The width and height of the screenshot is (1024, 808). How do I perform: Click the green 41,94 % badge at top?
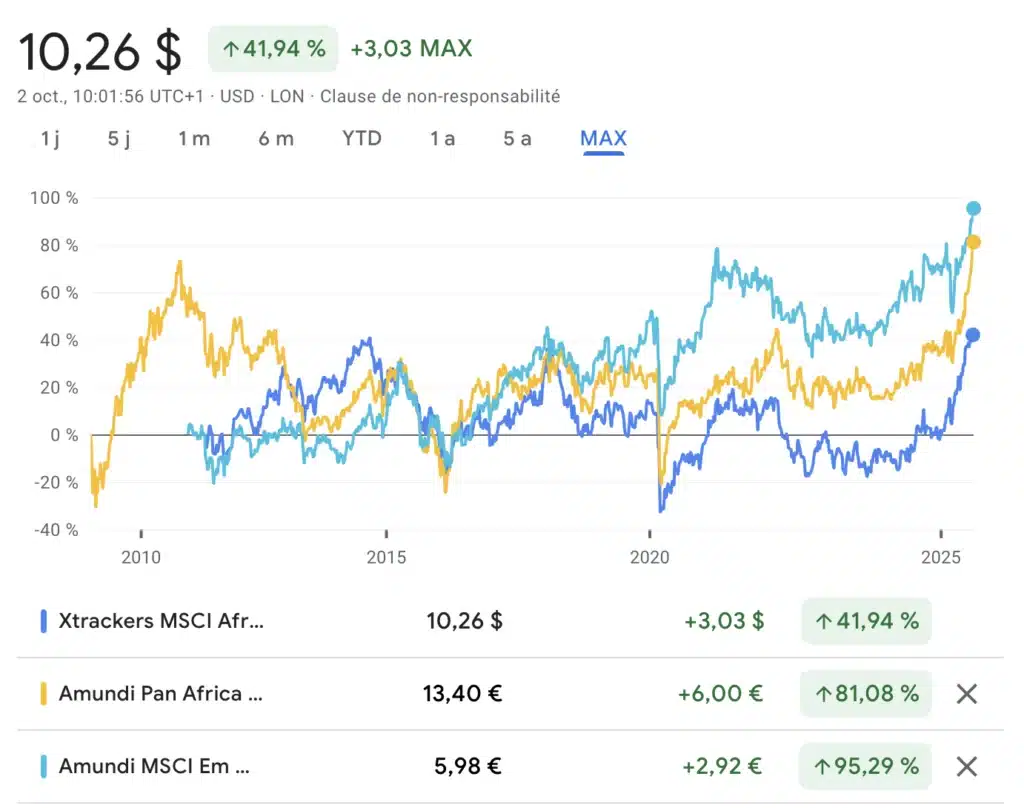coord(273,49)
